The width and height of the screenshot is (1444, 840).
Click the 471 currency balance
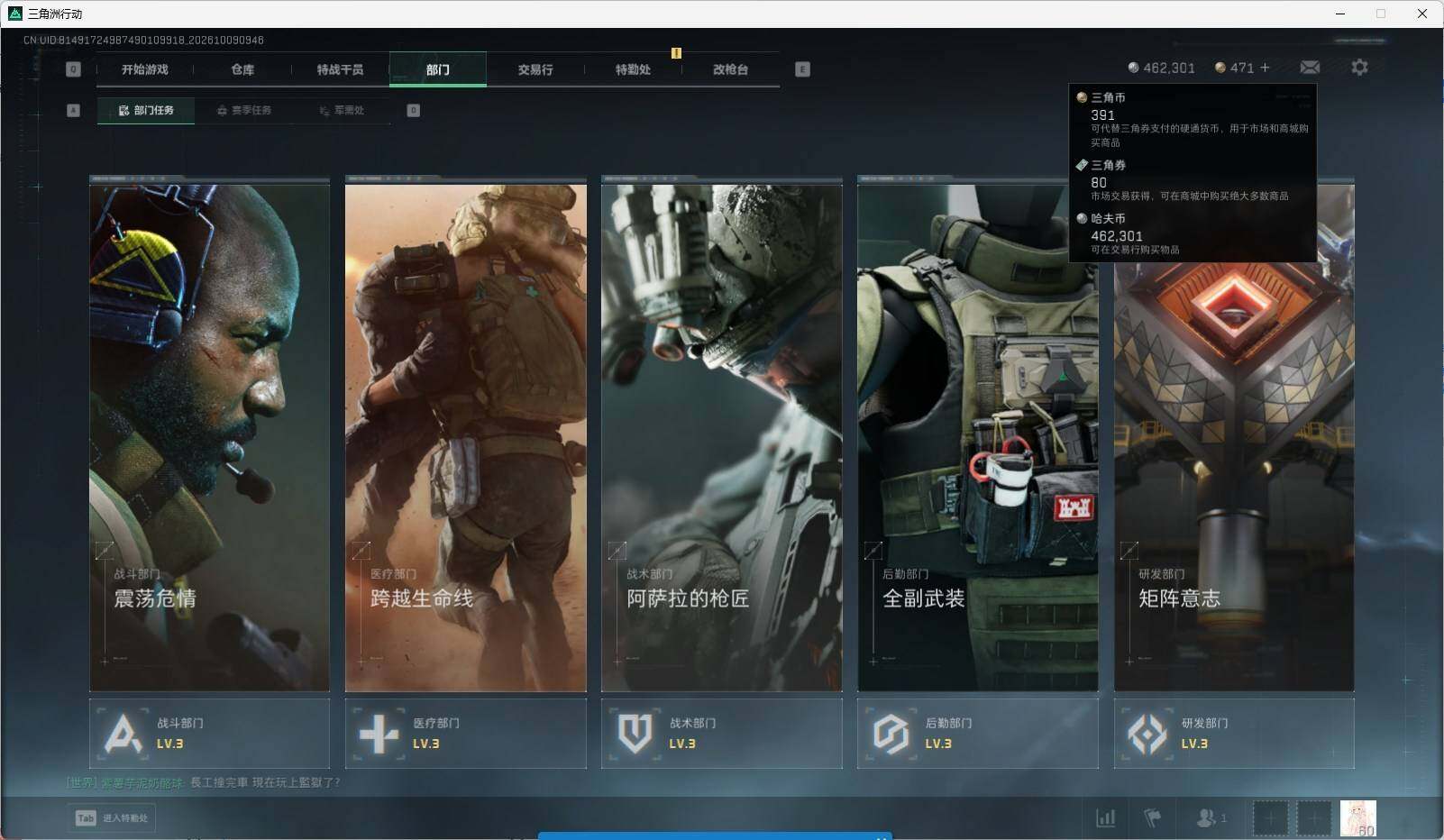(1235, 68)
